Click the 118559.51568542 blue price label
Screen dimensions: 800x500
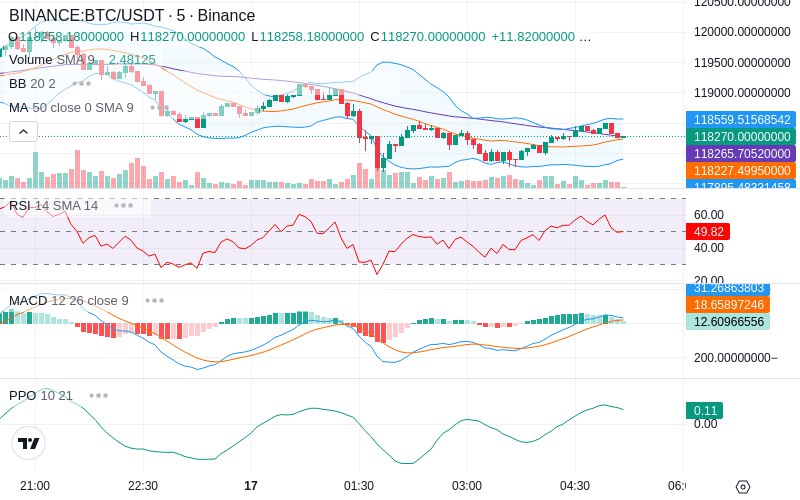click(741, 119)
